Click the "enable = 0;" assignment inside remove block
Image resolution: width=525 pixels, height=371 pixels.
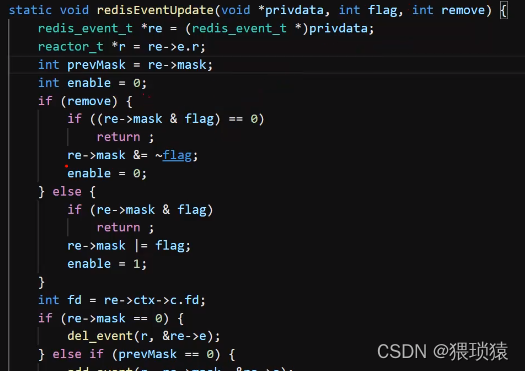107,173
